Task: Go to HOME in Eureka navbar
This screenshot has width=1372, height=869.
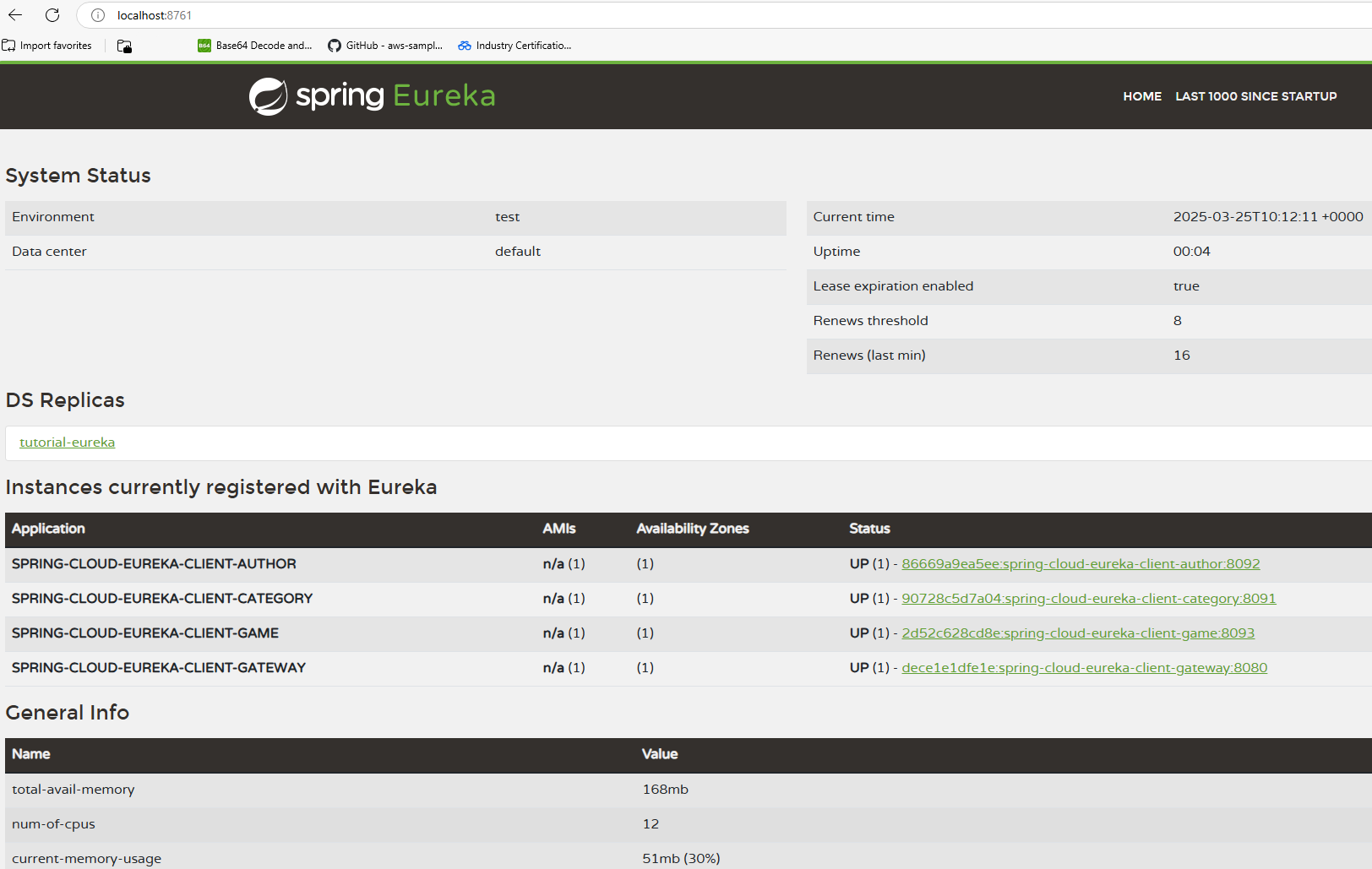Action: click(x=1141, y=96)
